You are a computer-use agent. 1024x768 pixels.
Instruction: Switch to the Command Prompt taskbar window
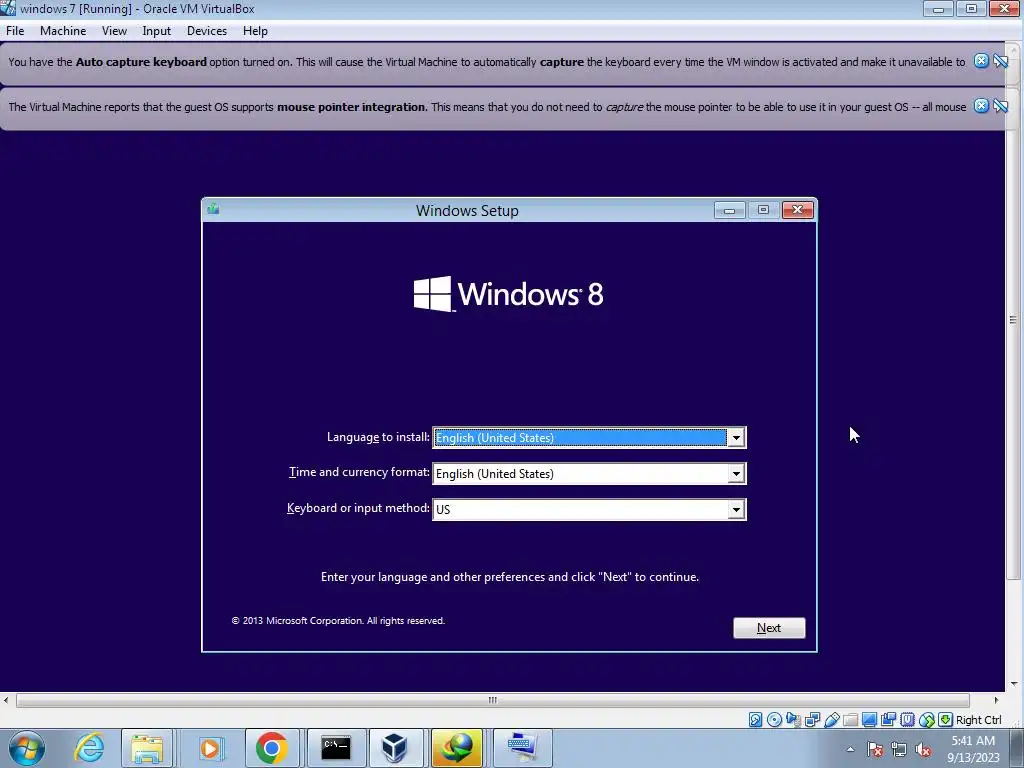point(335,748)
